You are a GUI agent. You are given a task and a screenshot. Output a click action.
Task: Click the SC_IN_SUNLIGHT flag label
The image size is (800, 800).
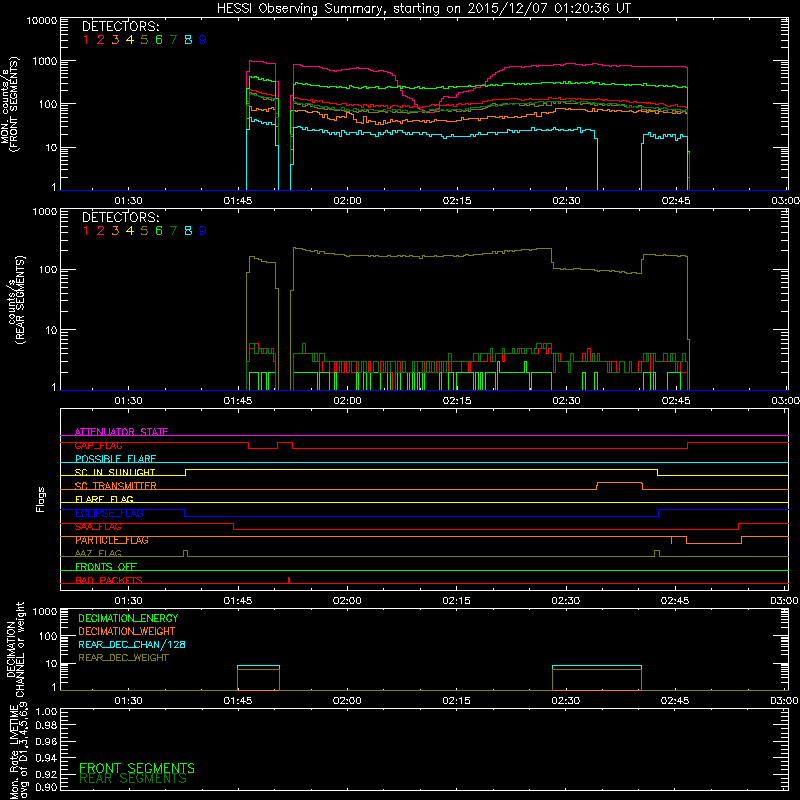(x=115, y=472)
